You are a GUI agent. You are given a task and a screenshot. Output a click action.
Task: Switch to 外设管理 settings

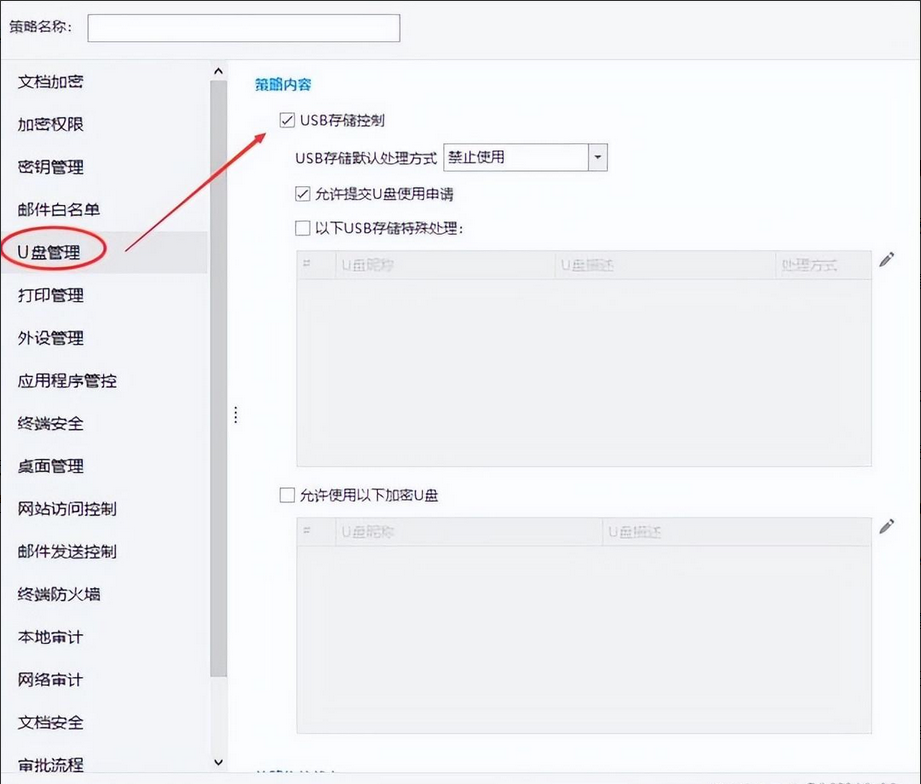(x=51, y=338)
